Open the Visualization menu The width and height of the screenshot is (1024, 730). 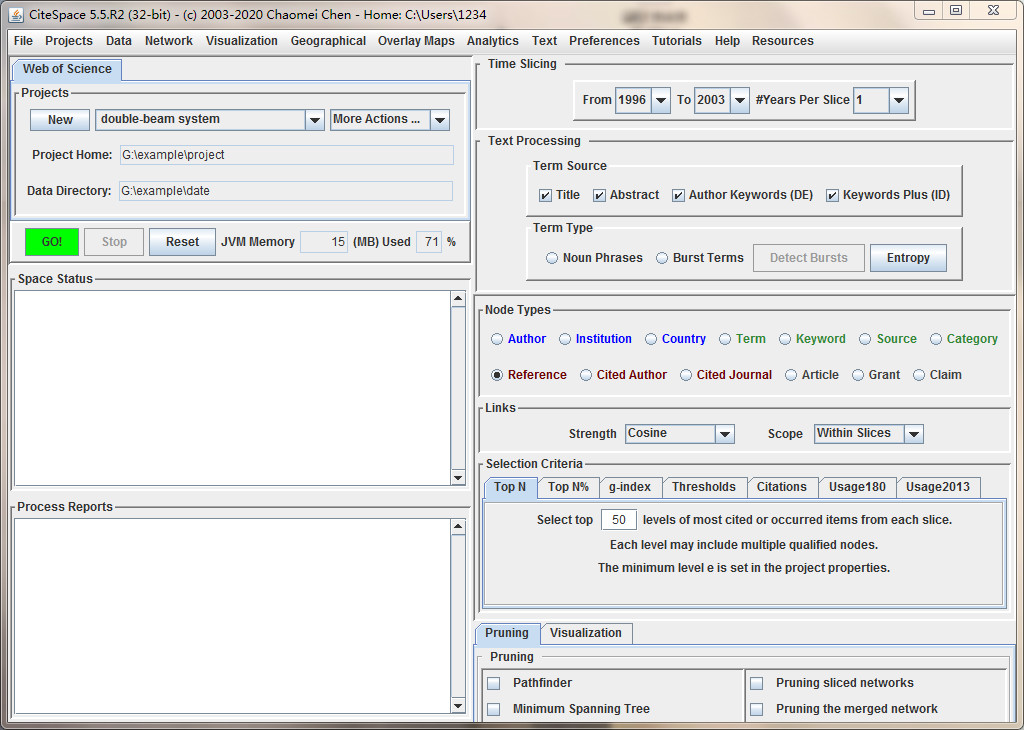tap(242, 40)
